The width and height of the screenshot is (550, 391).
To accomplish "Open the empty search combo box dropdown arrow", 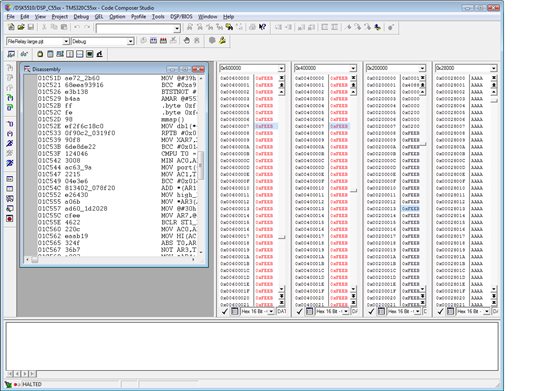I will pyautogui.click(x=177, y=28).
